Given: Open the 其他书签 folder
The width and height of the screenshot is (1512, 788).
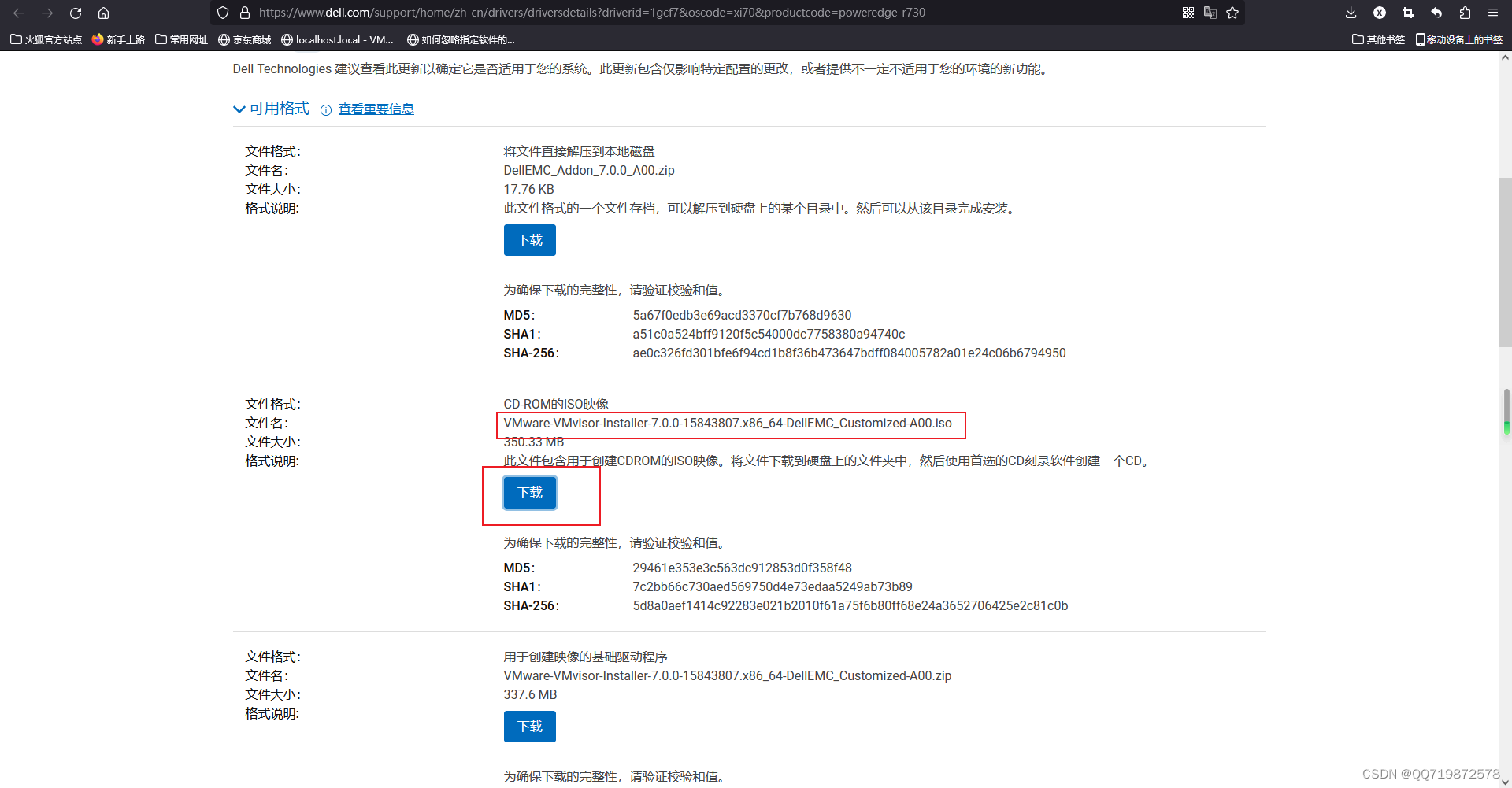Looking at the screenshot, I should point(1378,39).
